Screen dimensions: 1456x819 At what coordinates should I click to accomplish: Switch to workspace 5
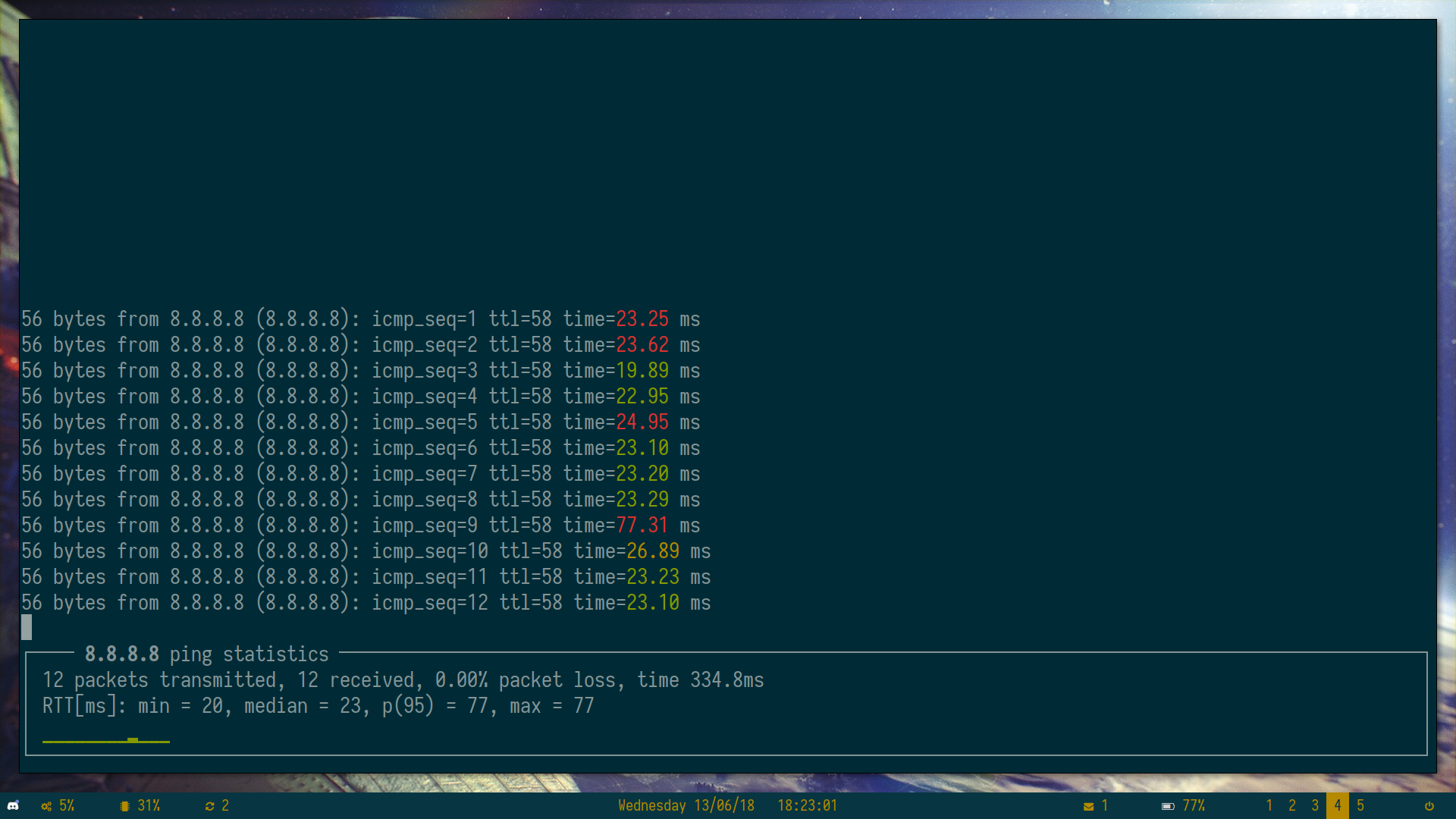pos(1360,805)
